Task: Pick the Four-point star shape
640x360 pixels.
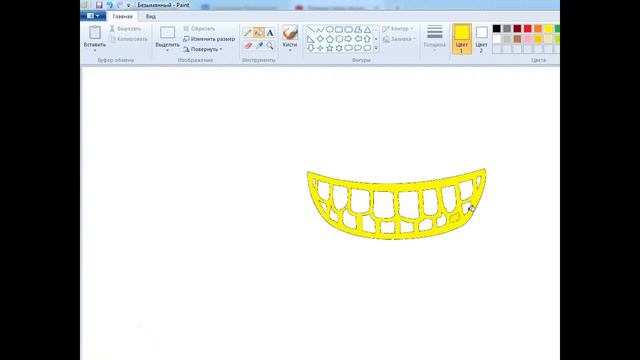Action: 320,48
